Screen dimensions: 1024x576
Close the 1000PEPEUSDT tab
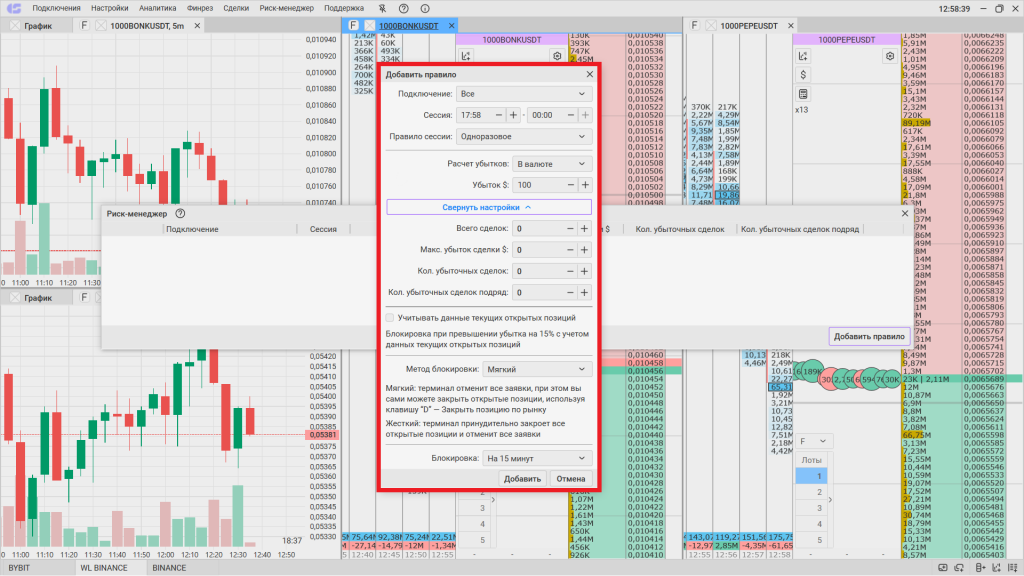click(x=791, y=25)
